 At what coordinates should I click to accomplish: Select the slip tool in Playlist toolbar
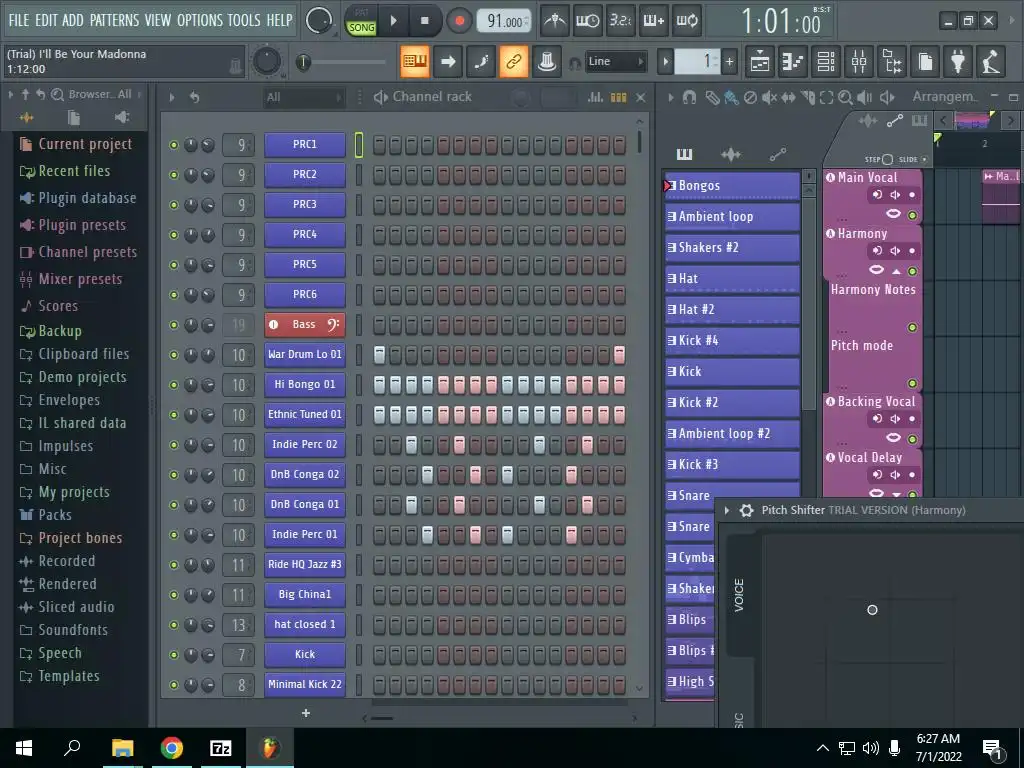(788, 97)
